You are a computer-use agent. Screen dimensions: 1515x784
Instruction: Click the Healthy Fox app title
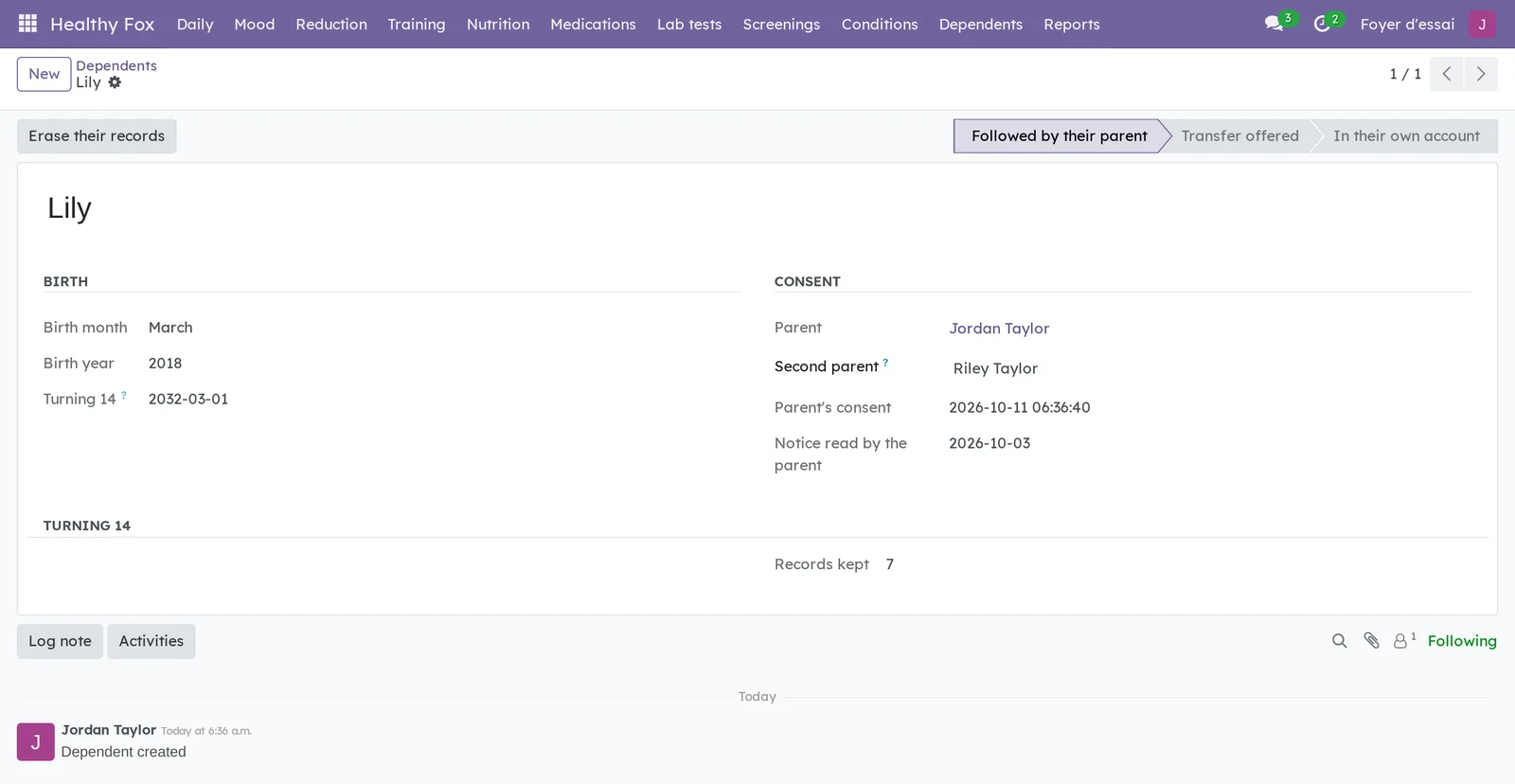coord(102,24)
